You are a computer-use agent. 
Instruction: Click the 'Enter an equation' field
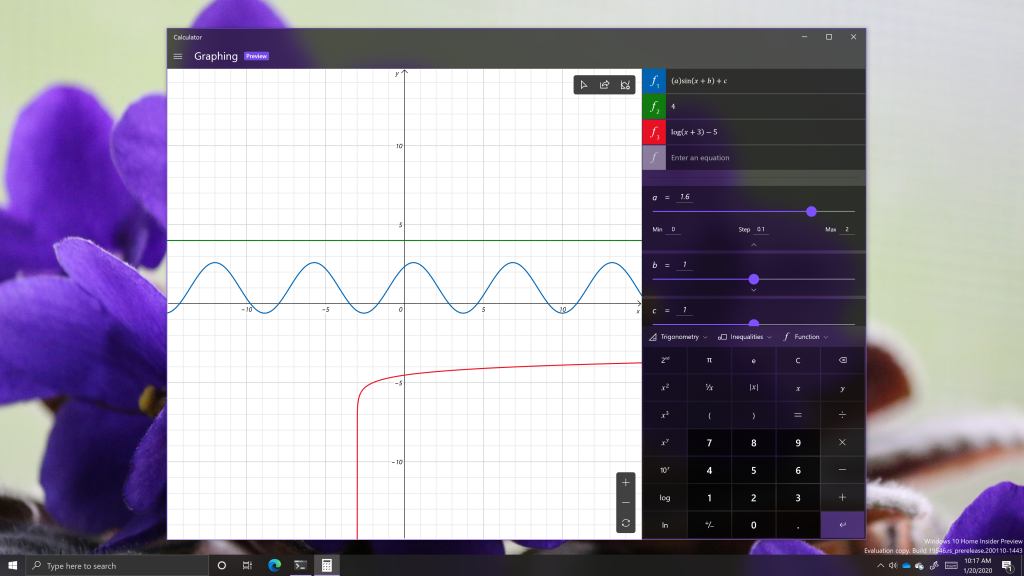pos(765,157)
